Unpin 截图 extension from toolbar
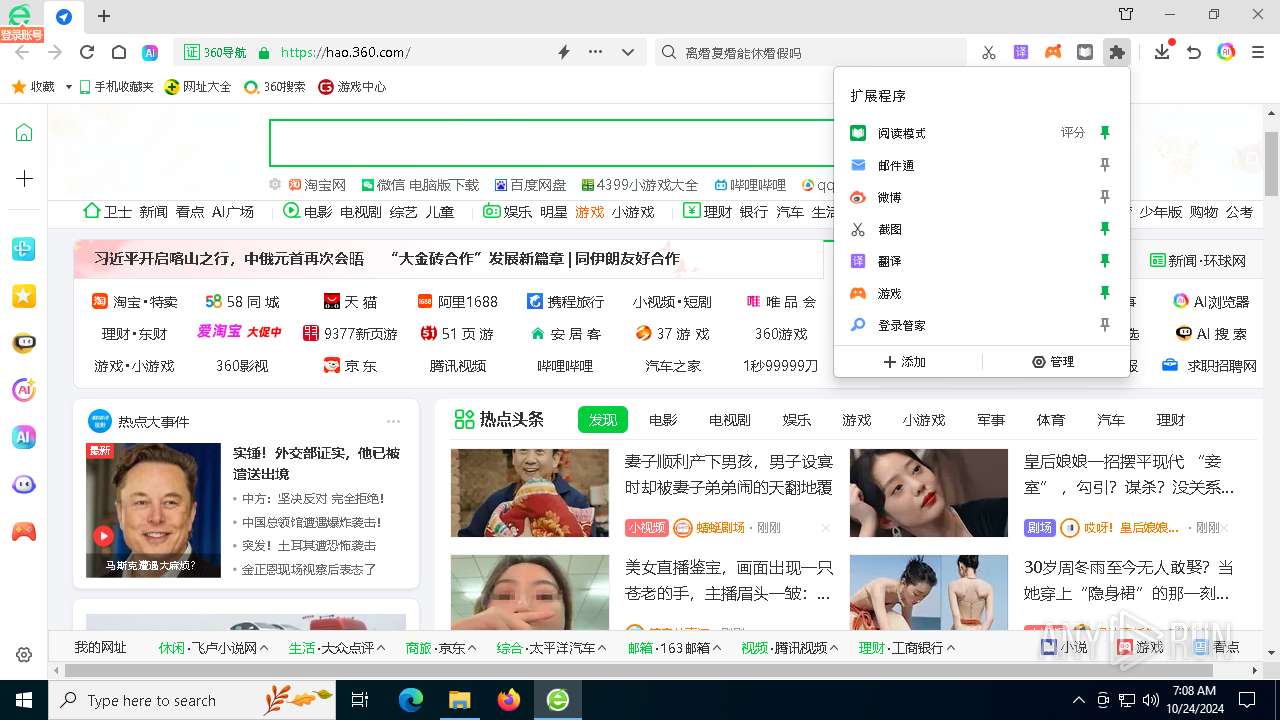 point(1105,229)
